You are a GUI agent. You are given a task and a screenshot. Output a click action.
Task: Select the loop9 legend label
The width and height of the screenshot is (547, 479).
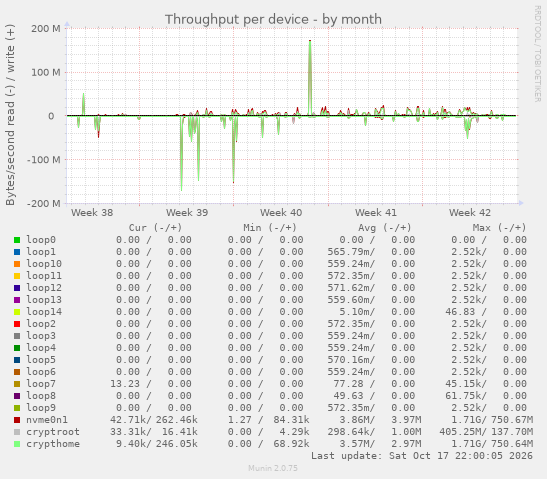coord(41,408)
